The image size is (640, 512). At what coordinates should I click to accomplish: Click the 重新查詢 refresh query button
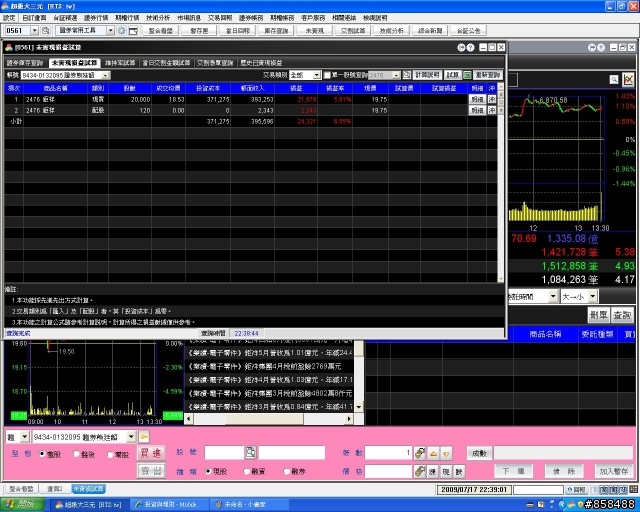[487, 75]
